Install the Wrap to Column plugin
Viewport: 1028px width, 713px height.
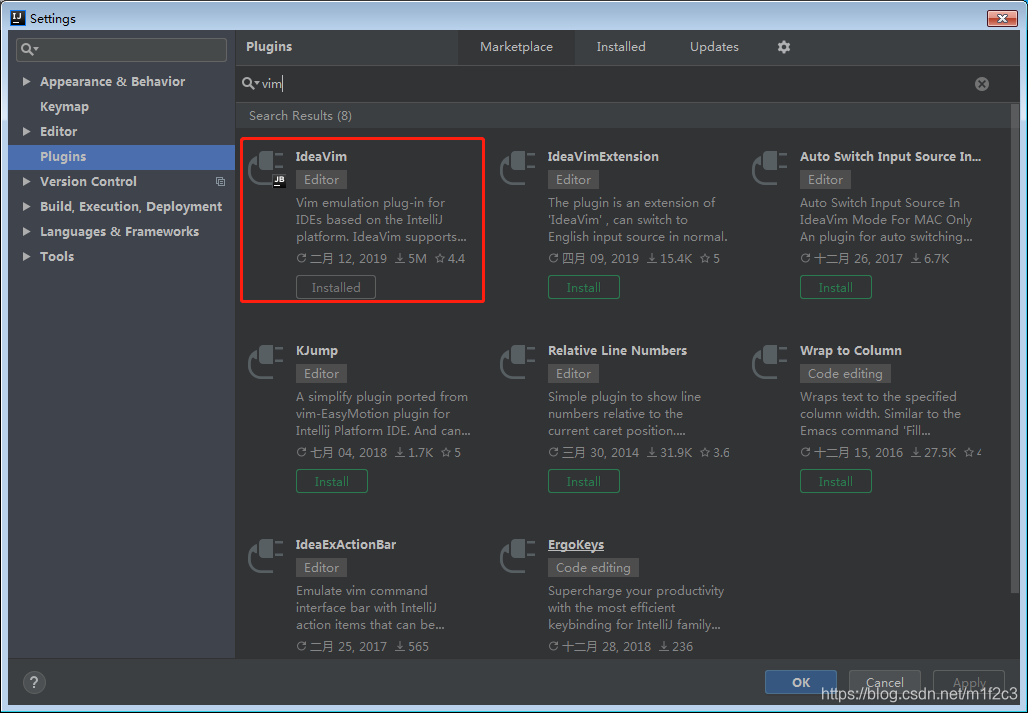pos(835,481)
